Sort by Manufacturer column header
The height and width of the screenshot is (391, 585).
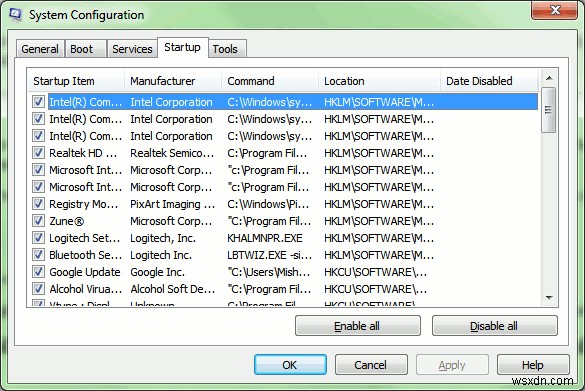click(x=173, y=81)
